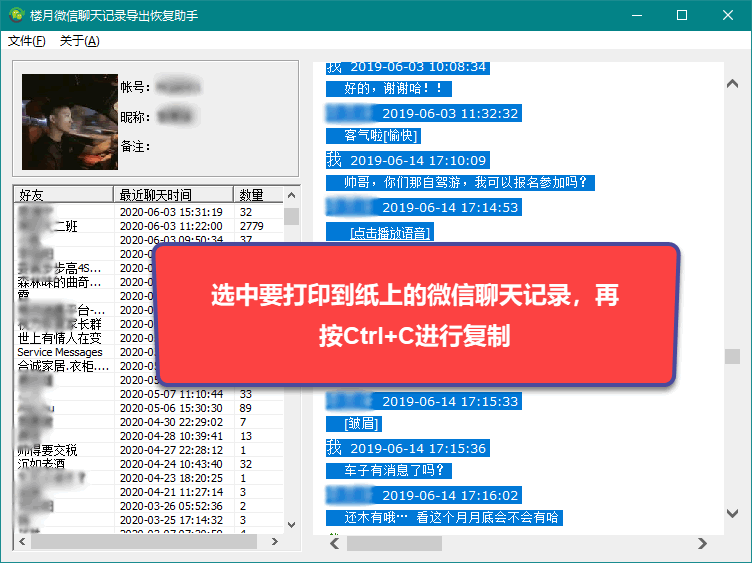Click timestamp 2019-06-14 17:16:02
The height and width of the screenshot is (563, 752).
[x=450, y=495]
